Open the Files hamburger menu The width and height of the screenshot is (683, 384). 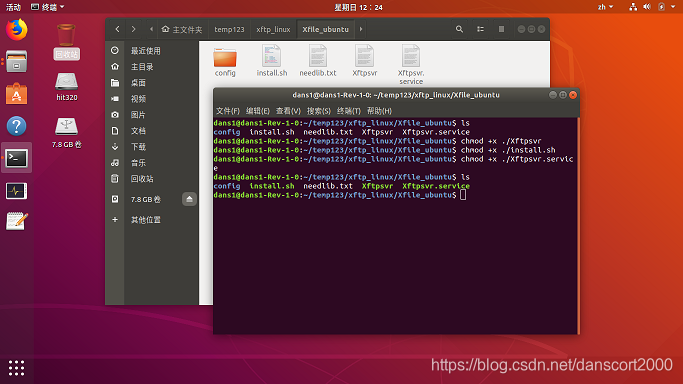(501, 29)
